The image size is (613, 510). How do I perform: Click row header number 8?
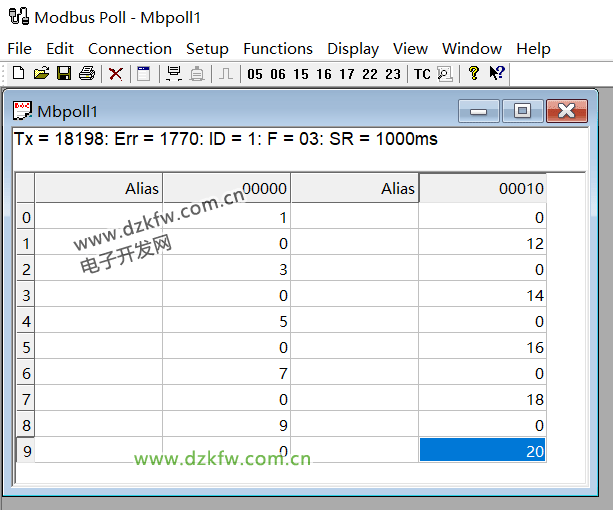pos(26,424)
